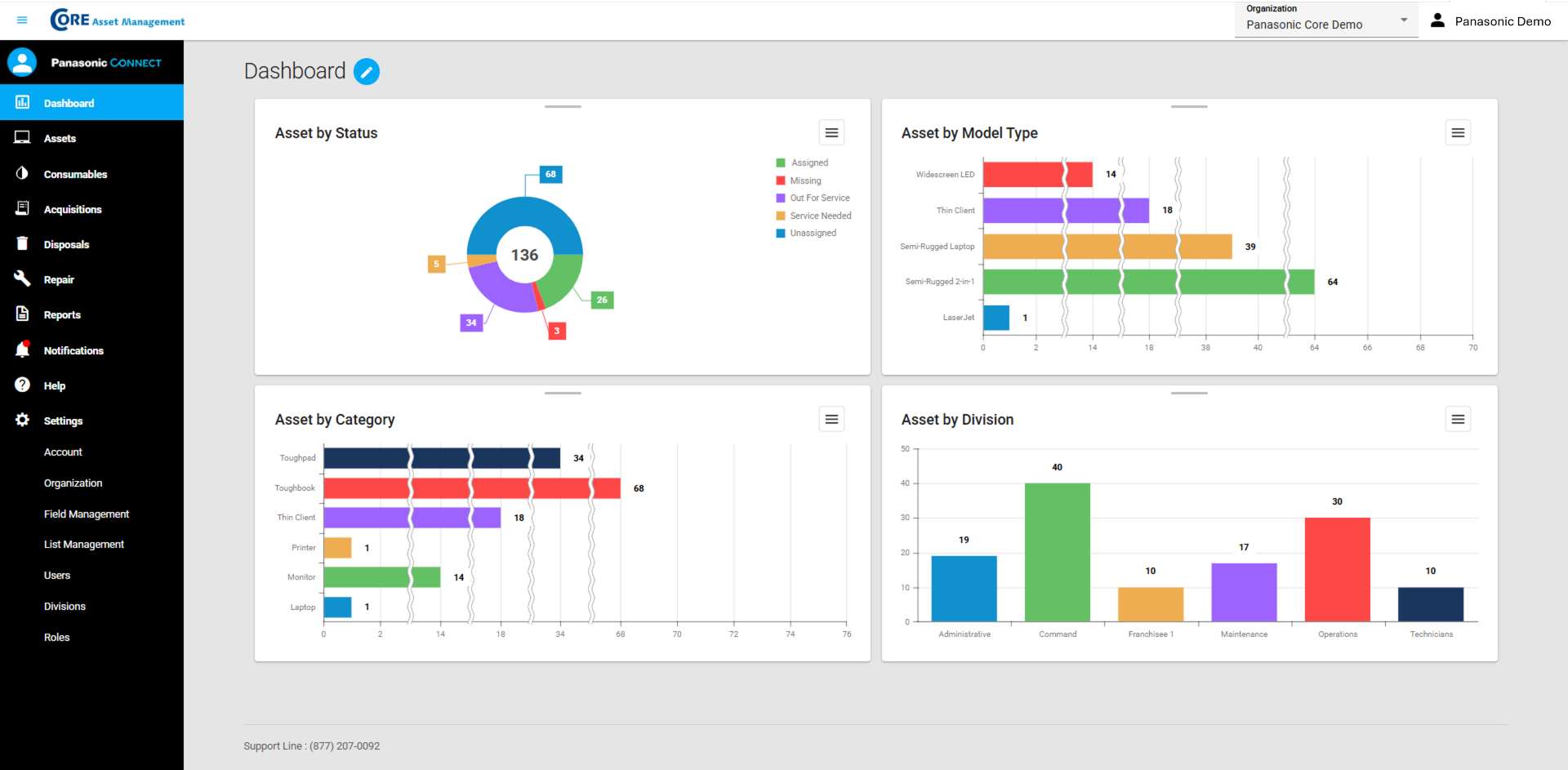
Task: Click the pencil edit icon beside Dashboard
Action: 367,71
